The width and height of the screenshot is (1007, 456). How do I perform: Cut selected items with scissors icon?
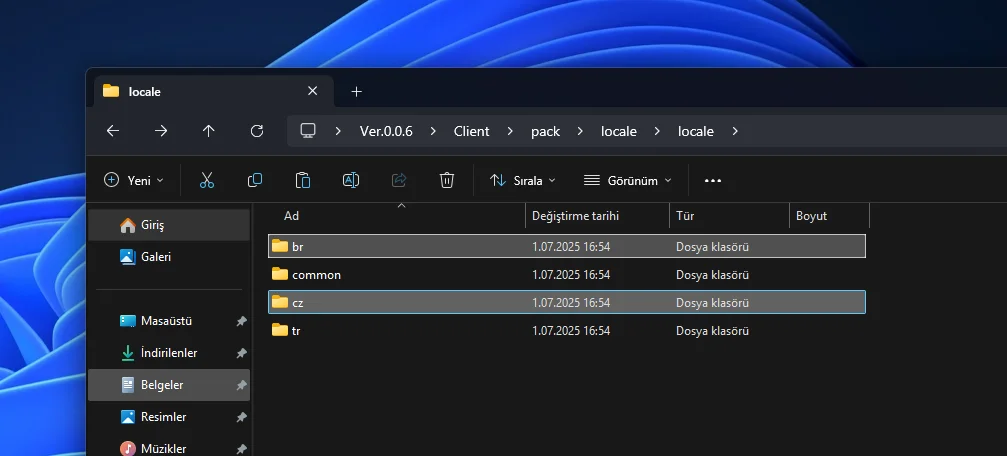coord(207,180)
